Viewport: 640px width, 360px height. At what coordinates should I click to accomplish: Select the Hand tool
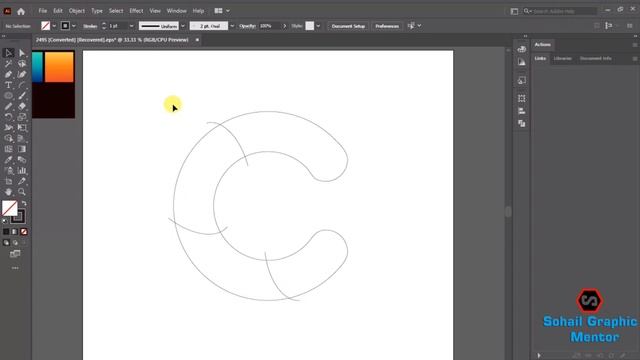click(x=9, y=192)
